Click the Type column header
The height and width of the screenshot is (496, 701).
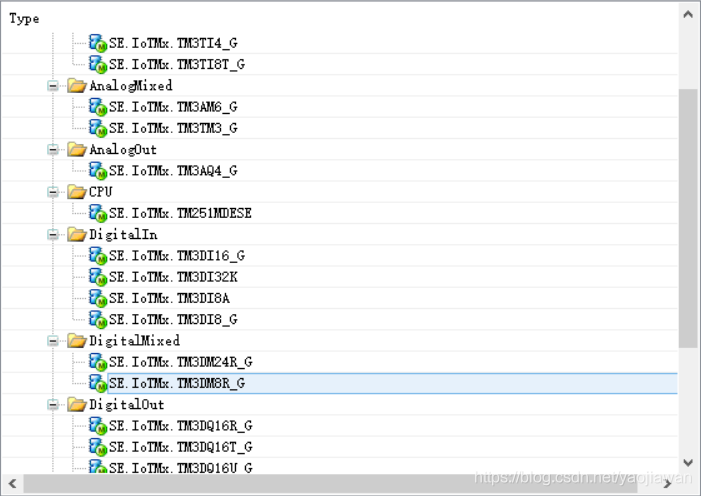tap(25, 19)
